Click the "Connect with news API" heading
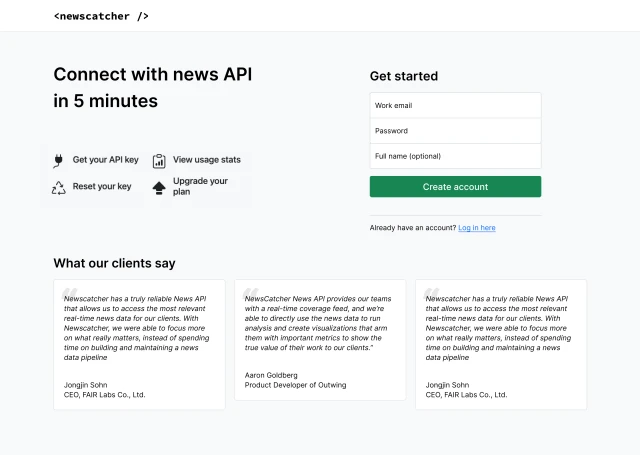This screenshot has height=455, width=640. point(153,74)
